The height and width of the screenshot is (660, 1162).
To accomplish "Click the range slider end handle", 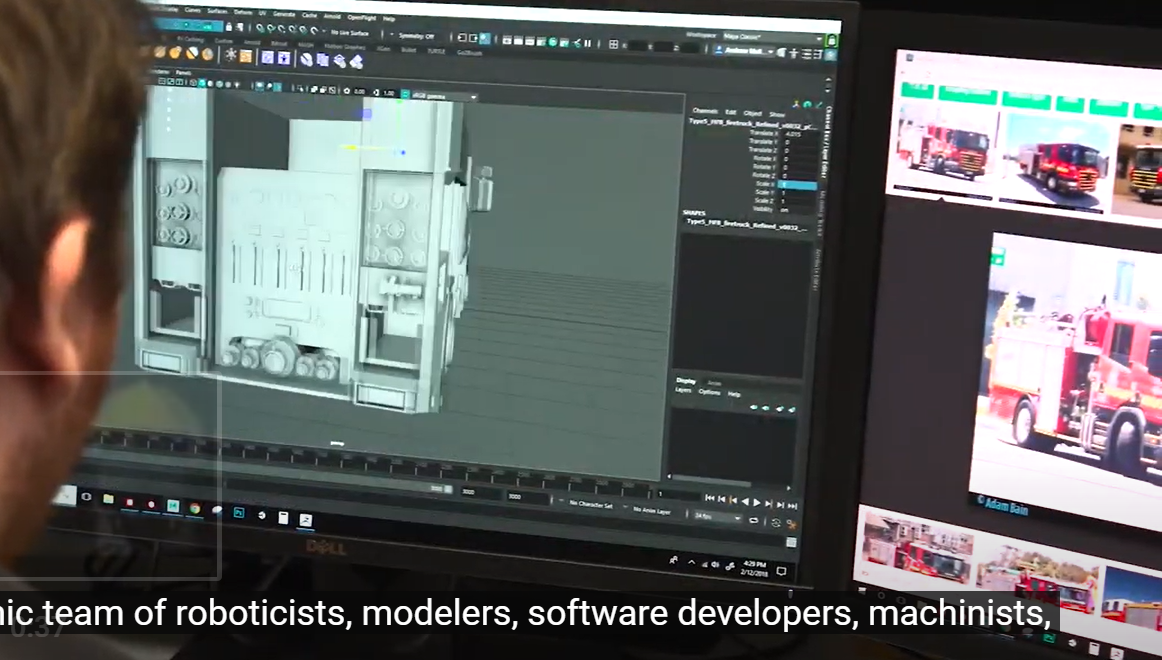I will [448, 489].
